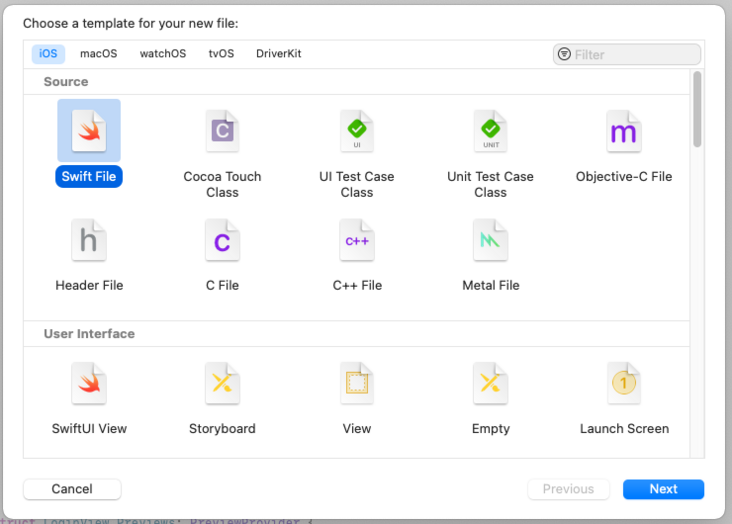The height and width of the screenshot is (524, 732).
Task: Pick the UI Test Case Class icon
Action: point(357,131)
